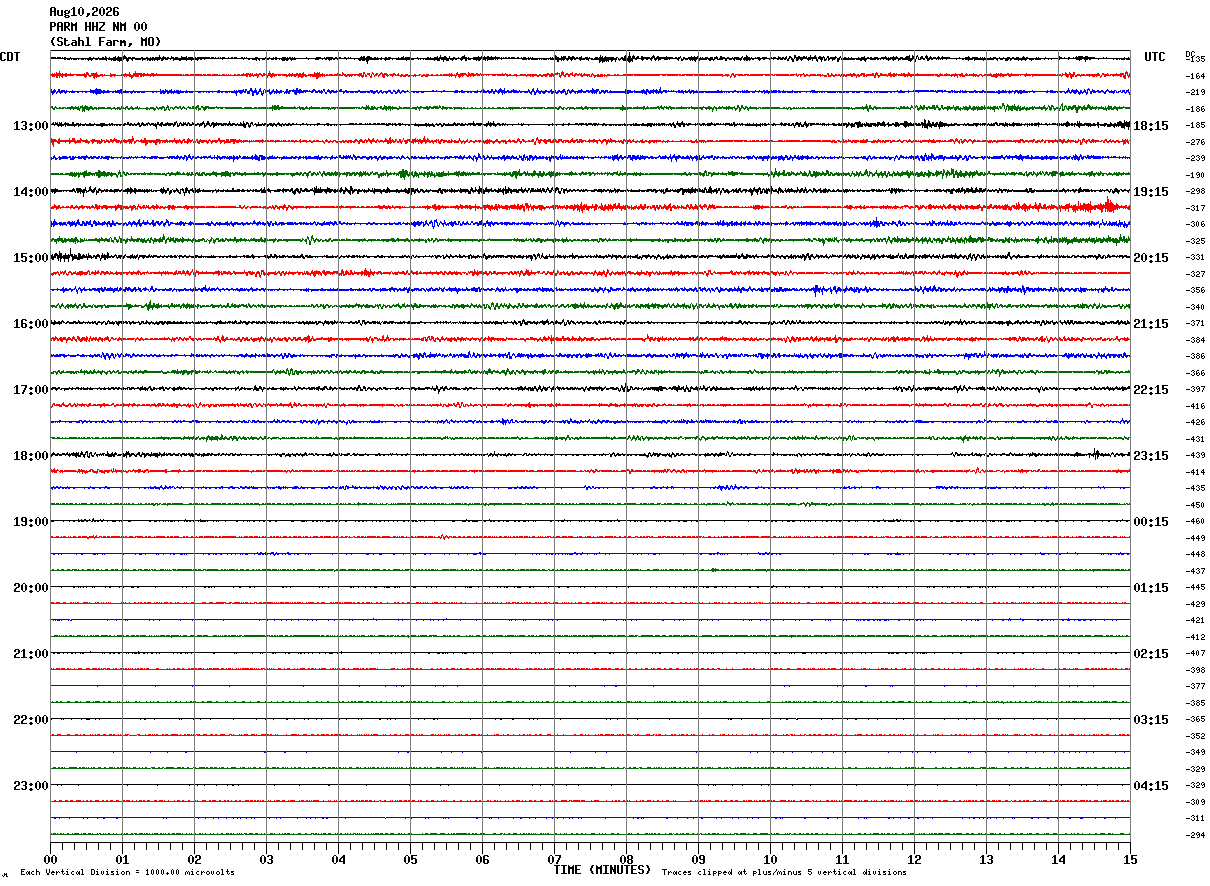
Task: Click minute "09" on the bottom time axis
Action: click(698, 860)
